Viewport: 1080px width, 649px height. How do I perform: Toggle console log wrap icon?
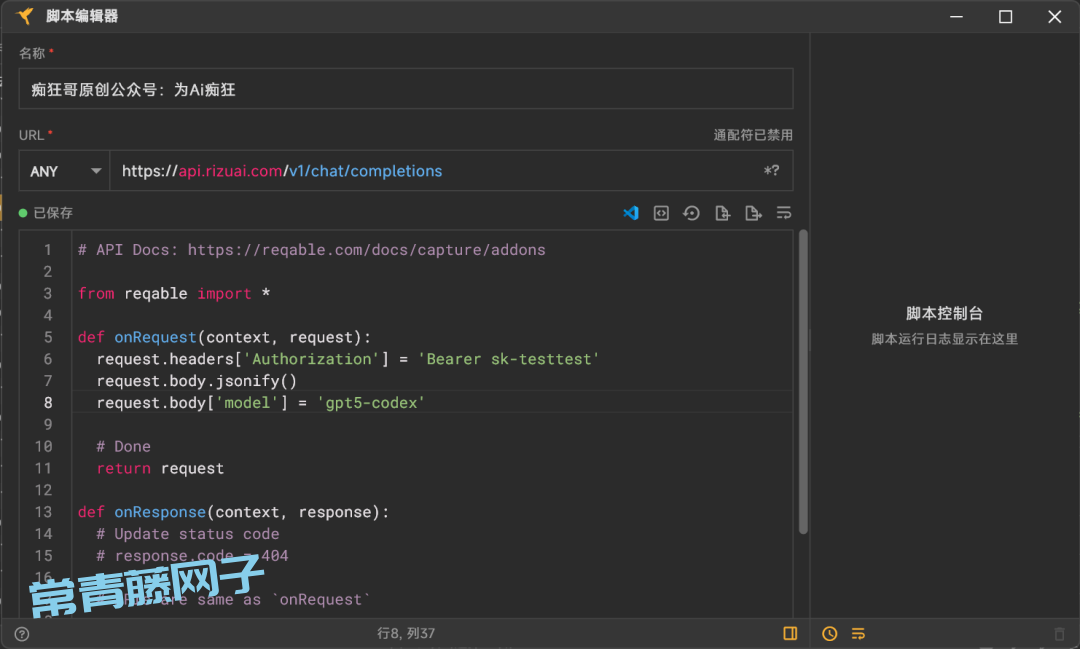(858, 633)
